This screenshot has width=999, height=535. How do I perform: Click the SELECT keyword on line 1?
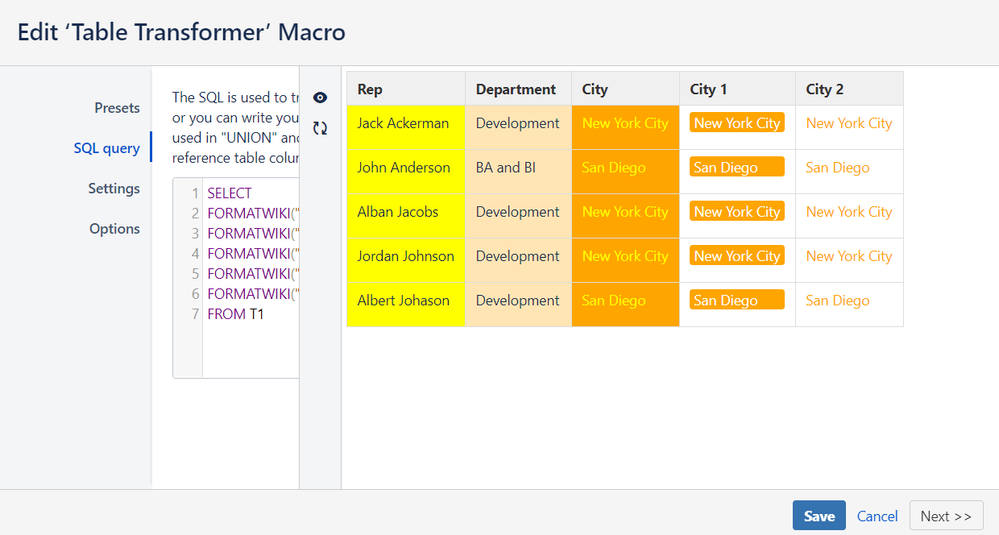point(230,193)
